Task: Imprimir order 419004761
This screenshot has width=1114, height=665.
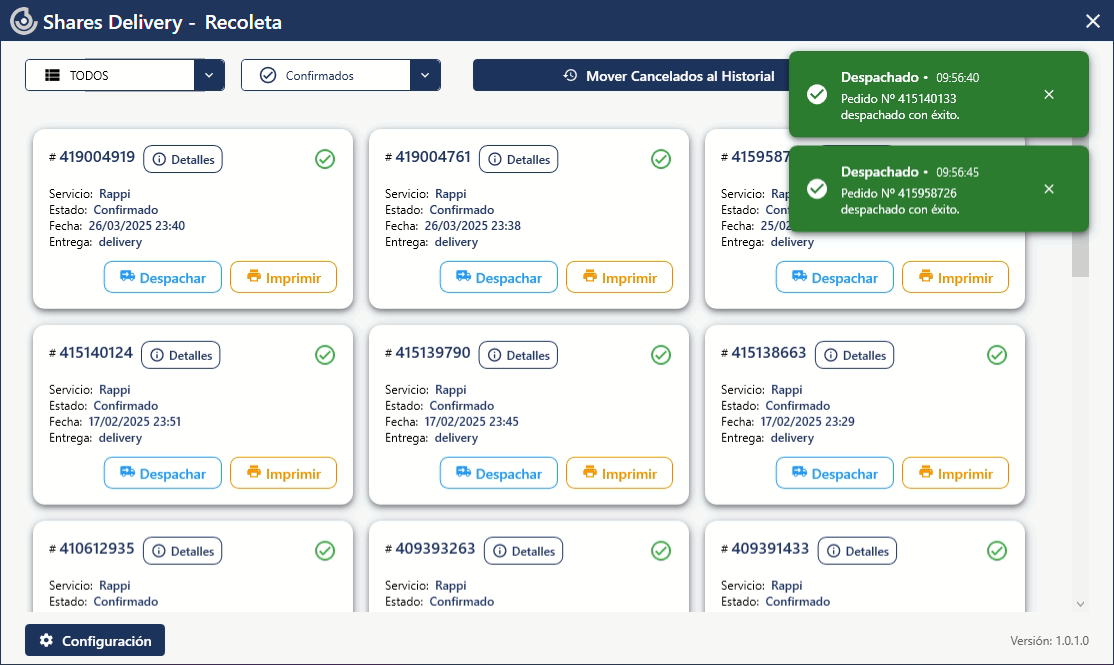Action: 620,277
